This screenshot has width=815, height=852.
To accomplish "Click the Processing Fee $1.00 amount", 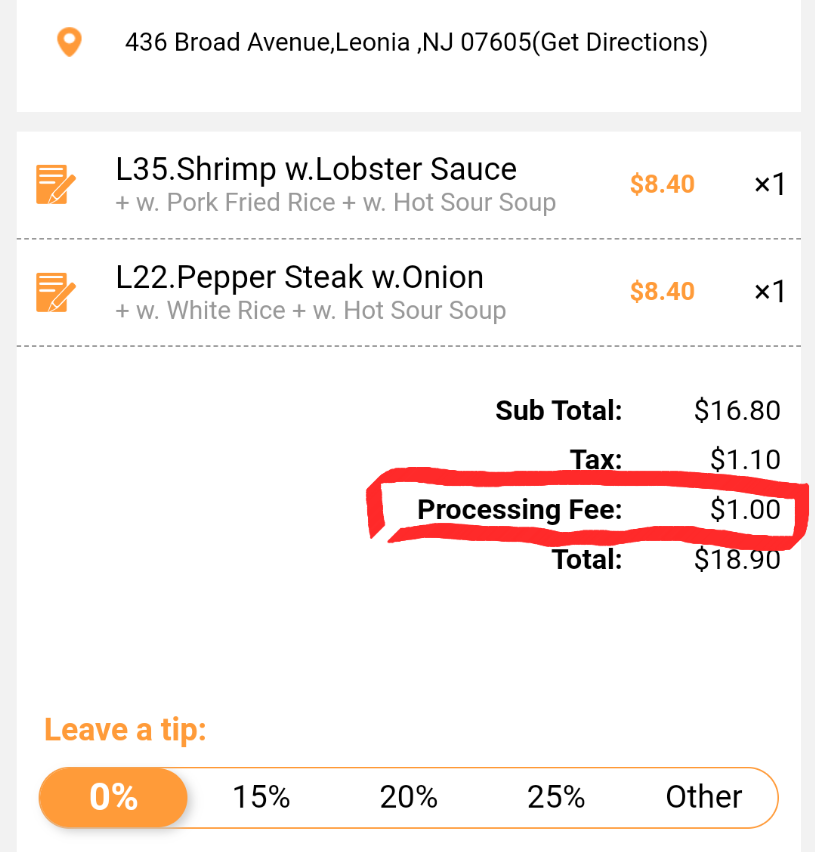I will point(745,510).
